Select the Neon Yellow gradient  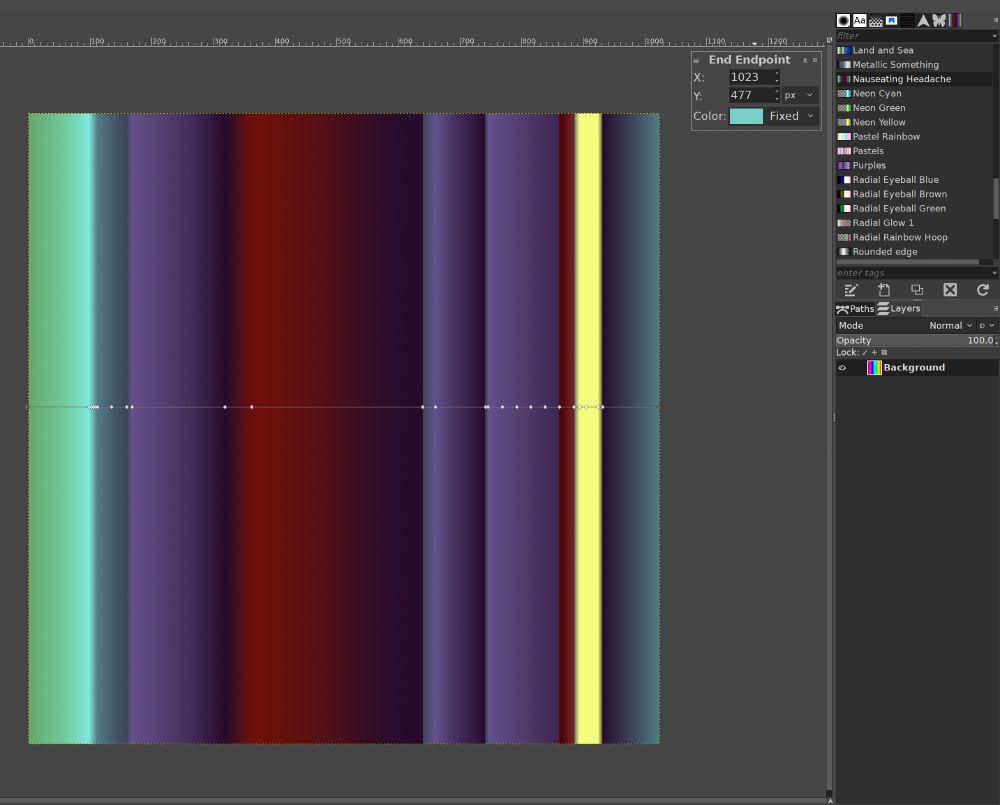914,122
